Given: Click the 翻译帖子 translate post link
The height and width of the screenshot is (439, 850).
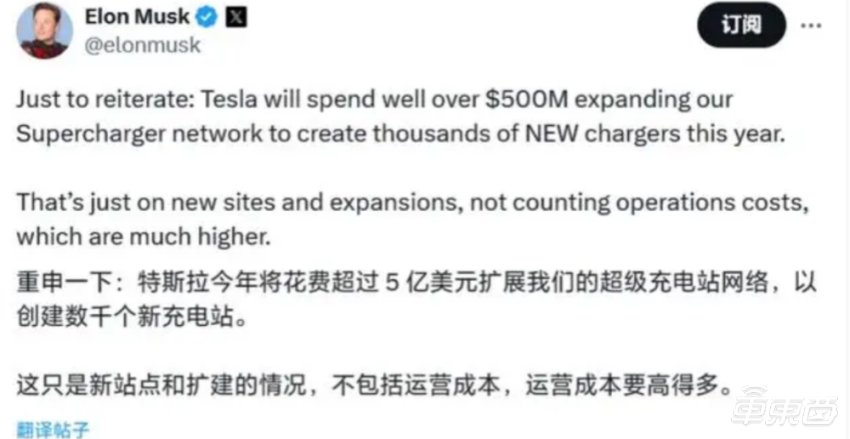Looking at the screenshot, I should tap(52, 430).
